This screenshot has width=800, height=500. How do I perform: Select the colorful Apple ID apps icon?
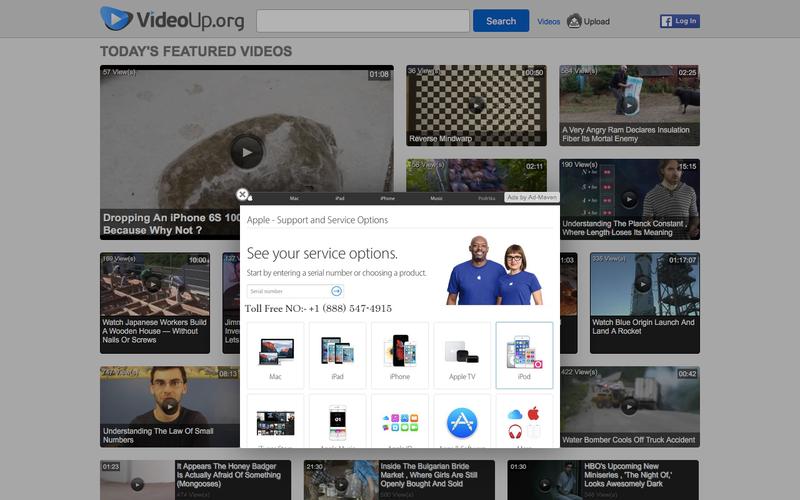[x=399, y=421]
